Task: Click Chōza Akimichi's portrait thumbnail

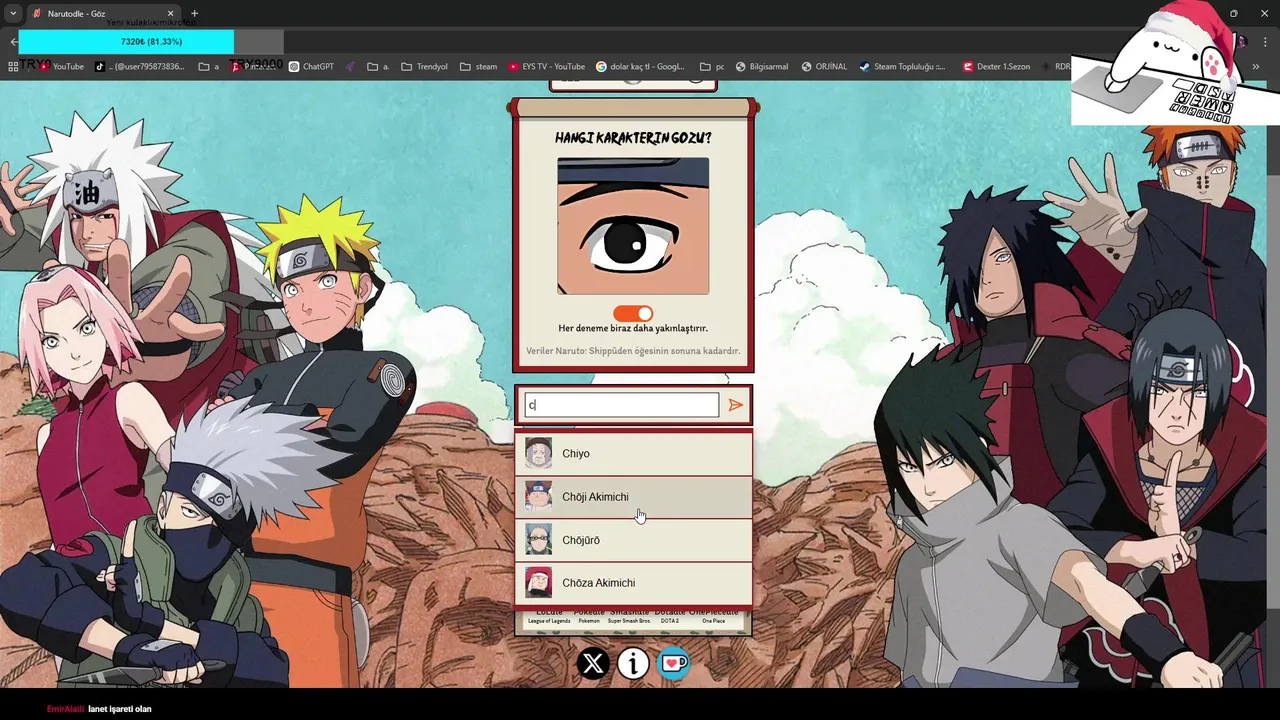Action: pos(539,583)
